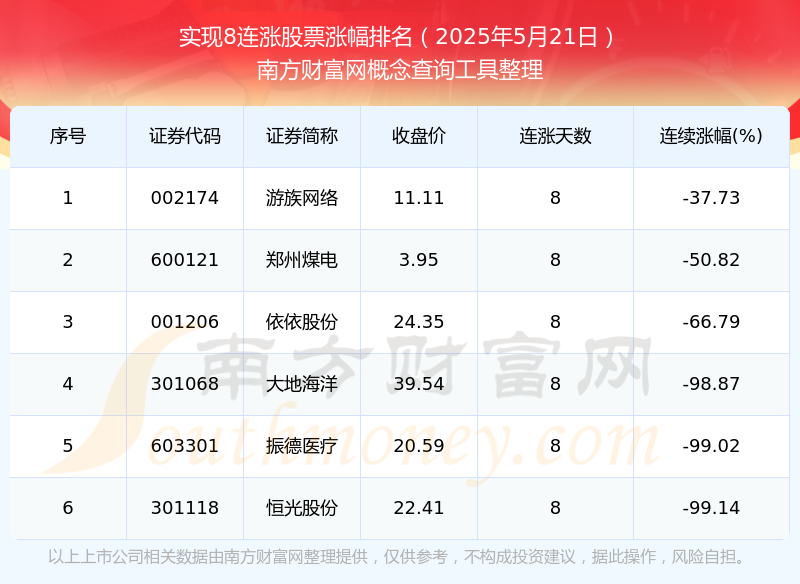Click rank number 3 in 依依股份 row
This screenshot has height=584, width=800.
tap(68, 322)
